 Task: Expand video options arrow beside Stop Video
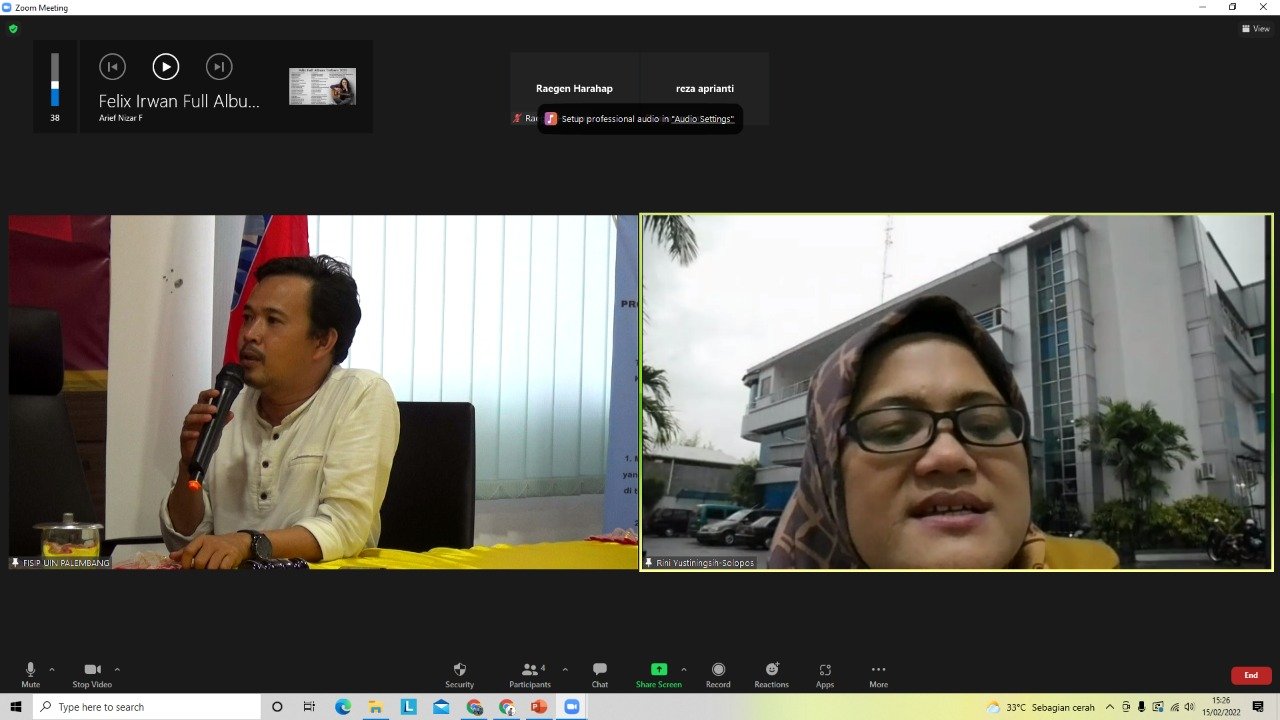click(x=117, y=669)
